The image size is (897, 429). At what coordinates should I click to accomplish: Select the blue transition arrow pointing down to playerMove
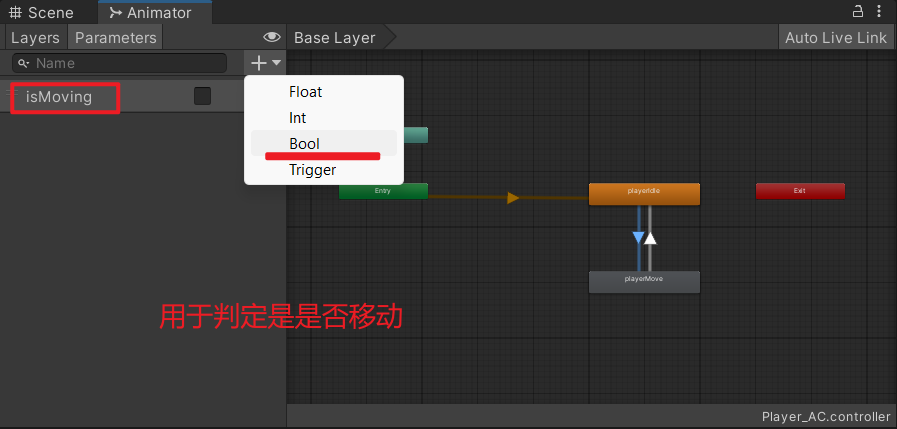pyautogui.click(x=638, y=238)
